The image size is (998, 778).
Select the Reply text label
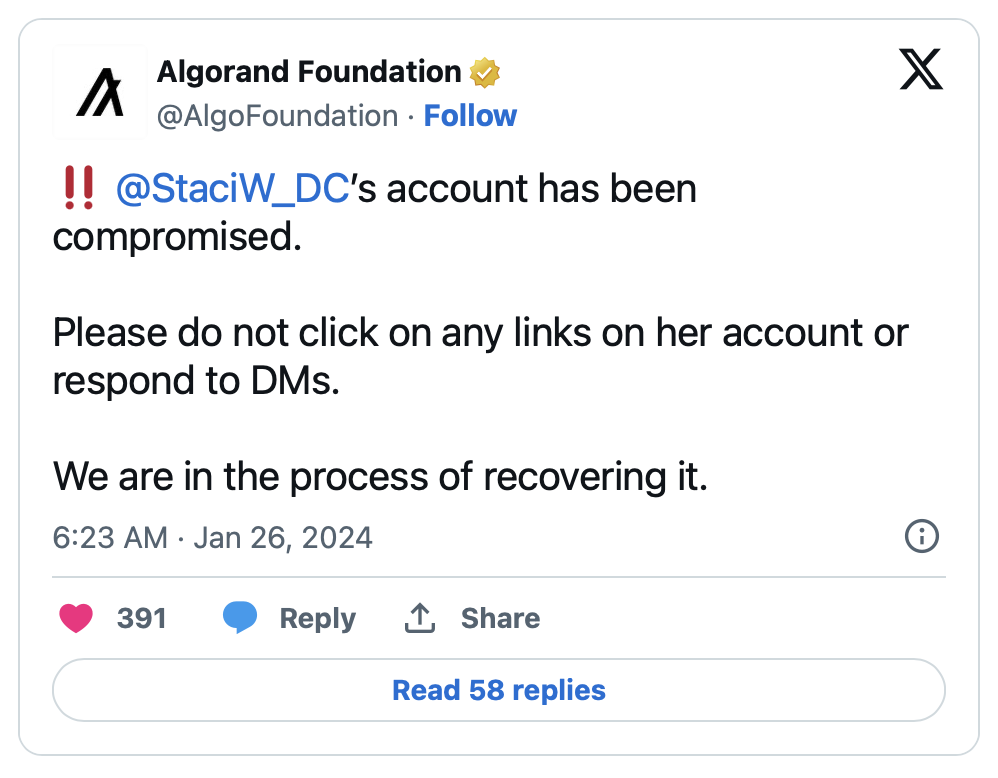tap(317, 618)
